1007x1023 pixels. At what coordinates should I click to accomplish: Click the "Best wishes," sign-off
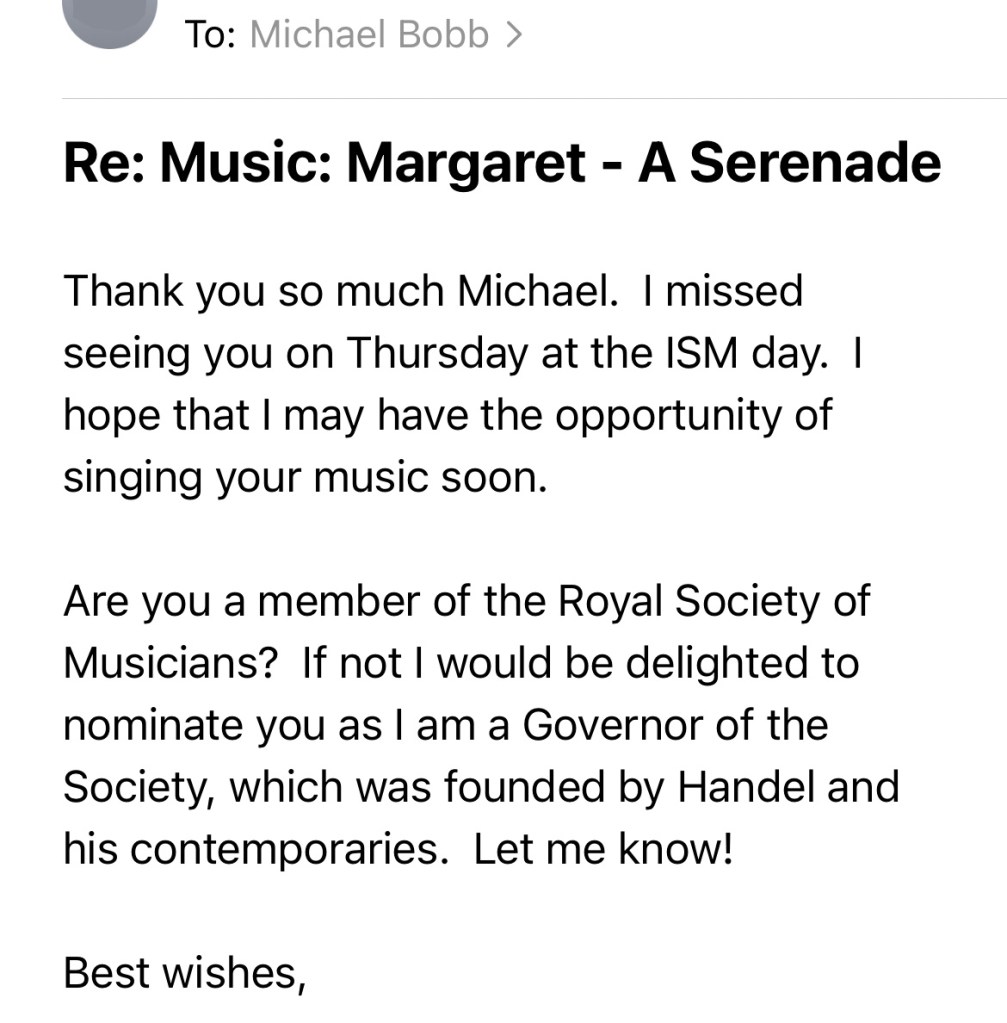[184, 972]
